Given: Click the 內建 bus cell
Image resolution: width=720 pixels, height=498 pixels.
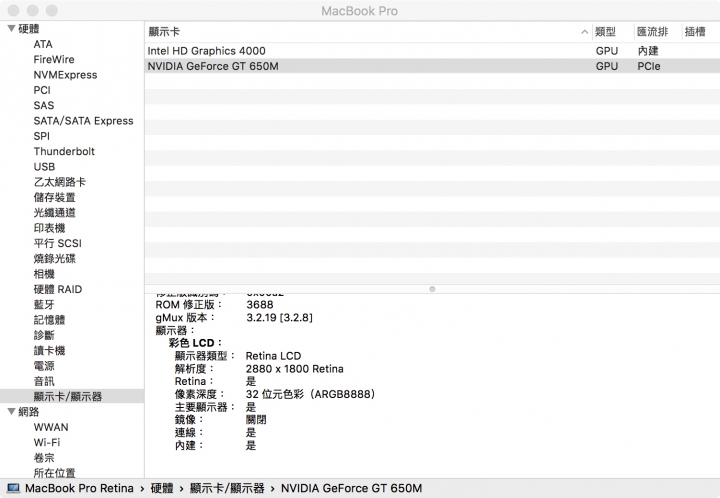Looking at the screenshot, I should click(648, 51).
